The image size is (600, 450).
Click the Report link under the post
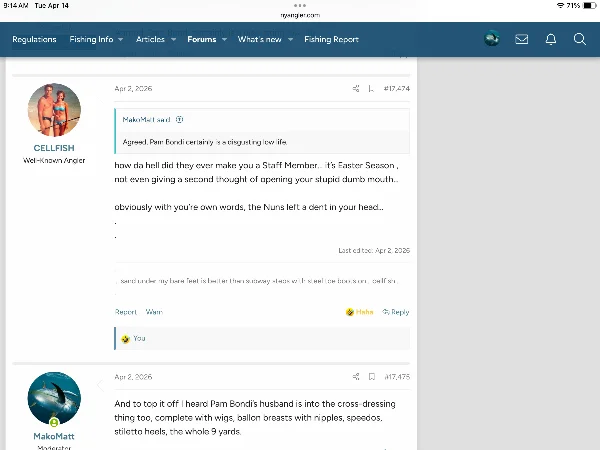[x=125, y=312]
